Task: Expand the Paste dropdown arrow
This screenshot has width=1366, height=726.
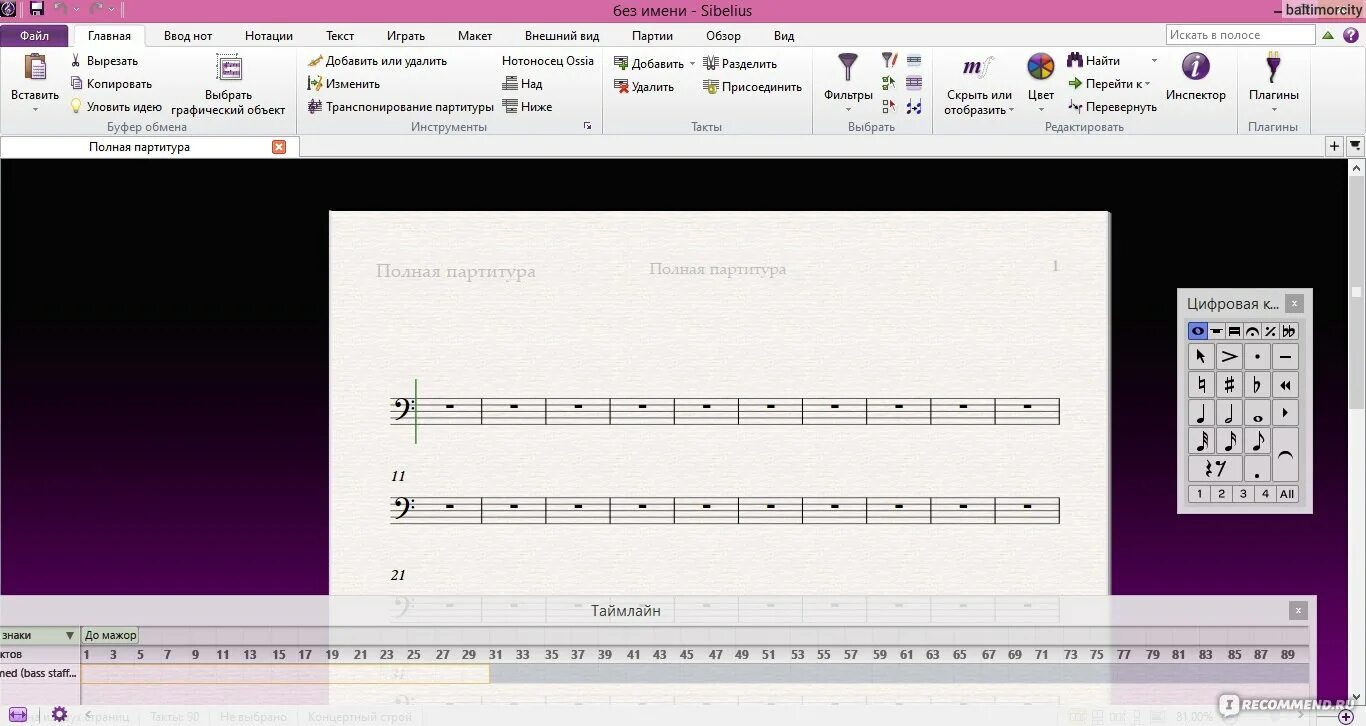Action: [35, 109]
